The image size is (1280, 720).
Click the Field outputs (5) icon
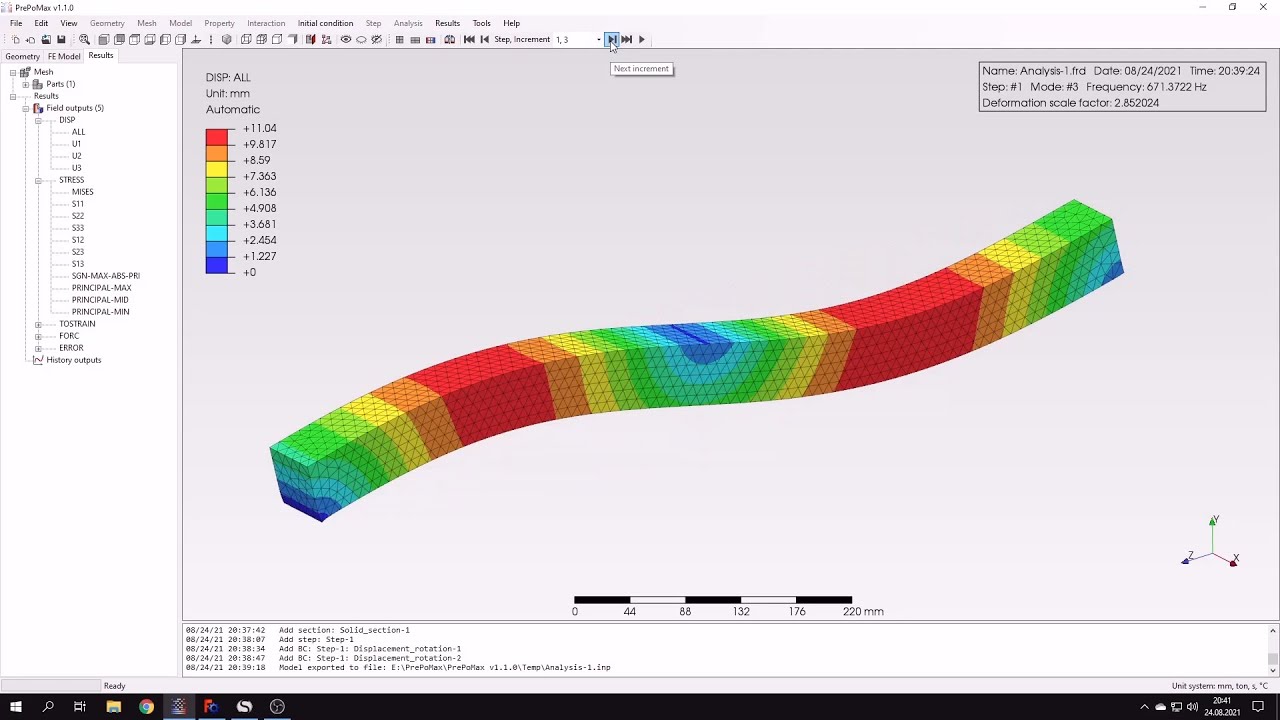pyautogui.click(x=38, y=108)
